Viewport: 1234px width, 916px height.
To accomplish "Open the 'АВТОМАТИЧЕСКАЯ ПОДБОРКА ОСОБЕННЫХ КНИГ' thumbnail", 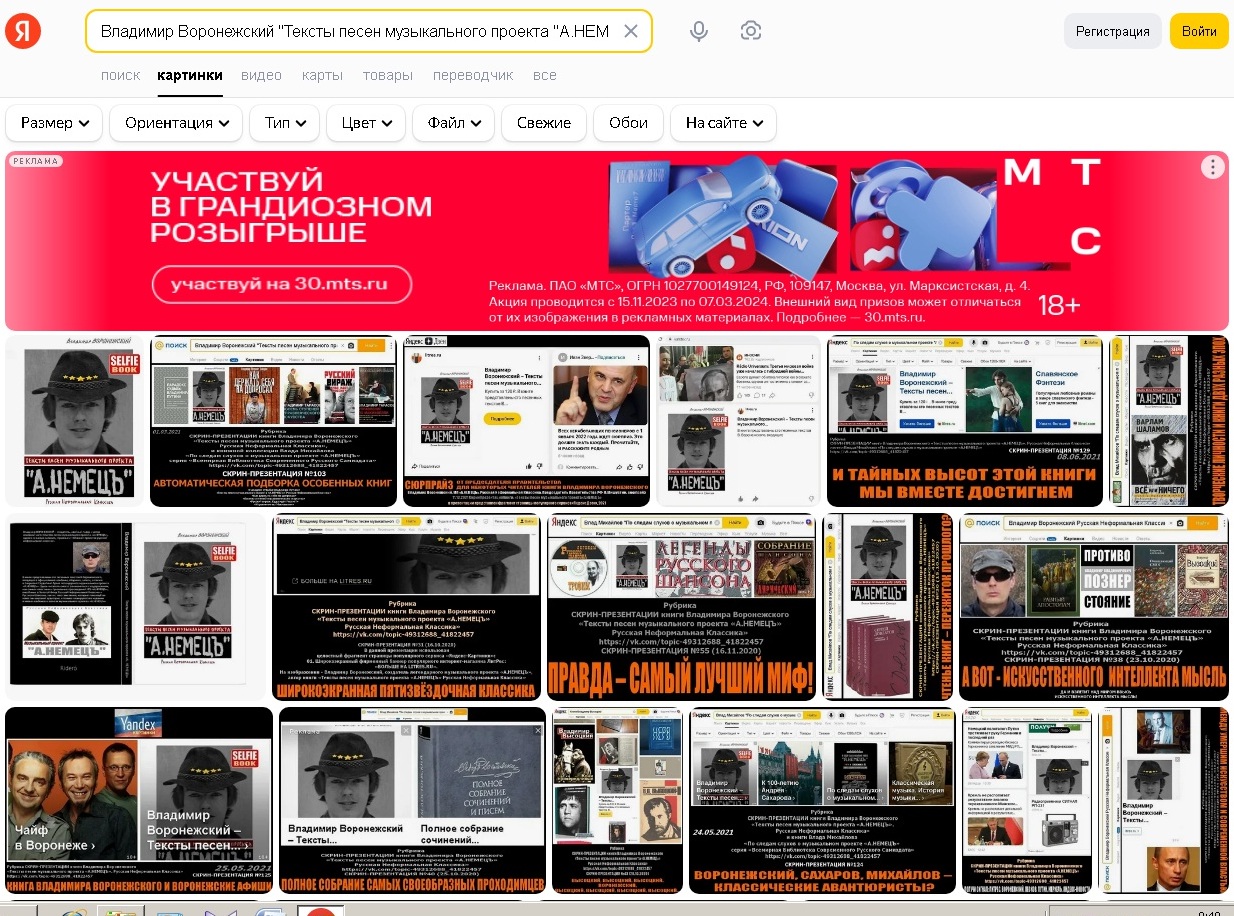I will pos(271,421).
